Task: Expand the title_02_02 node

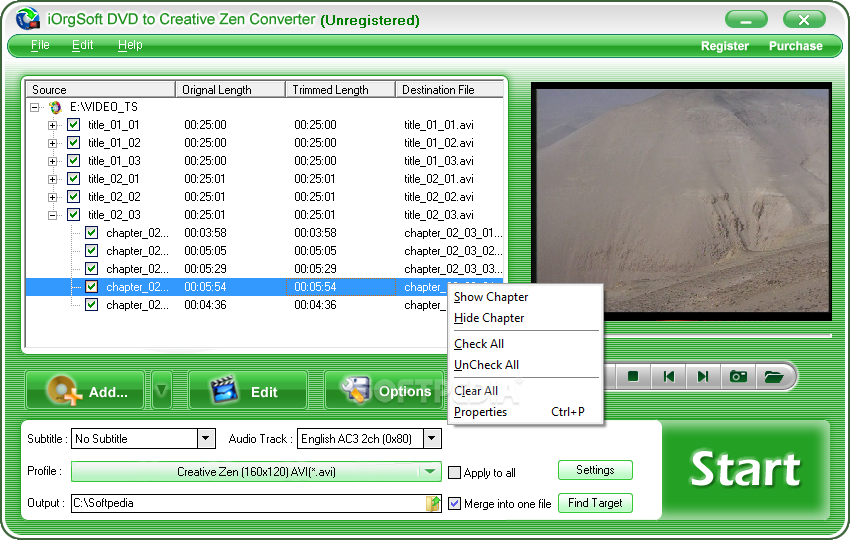Action: (53, 197)
